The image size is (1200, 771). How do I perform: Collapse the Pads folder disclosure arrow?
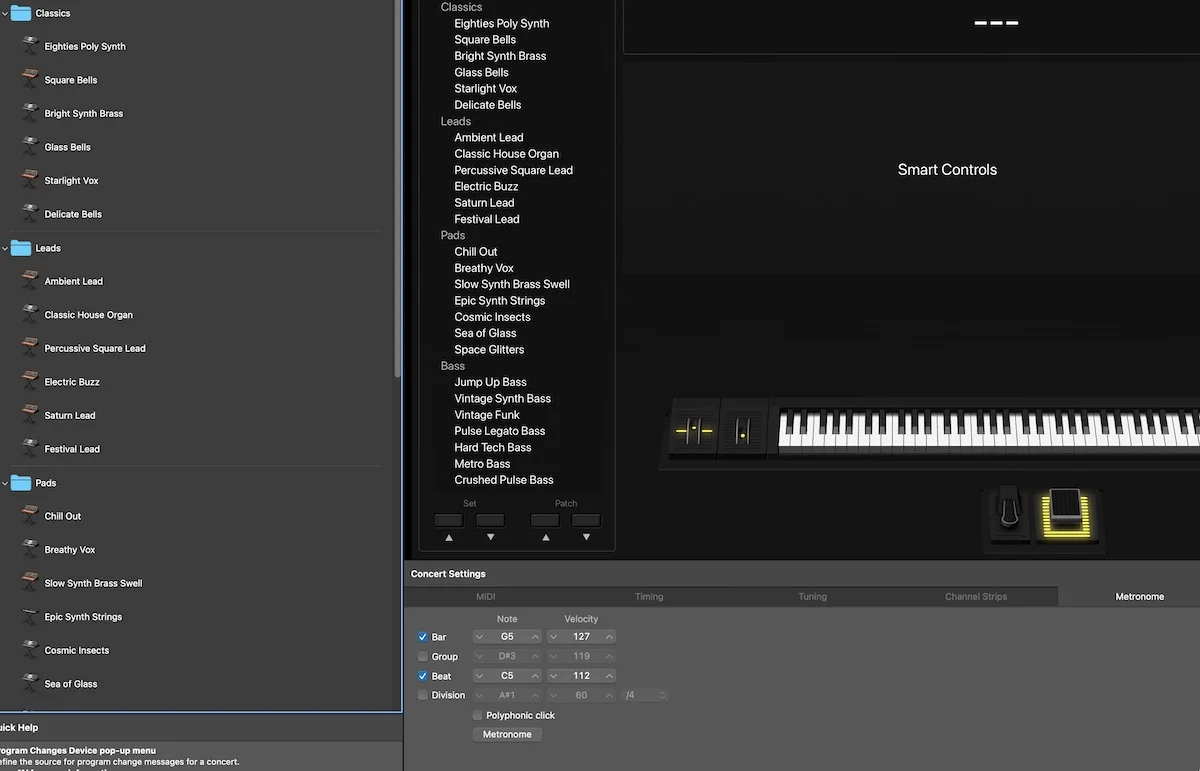coord(5,483)
